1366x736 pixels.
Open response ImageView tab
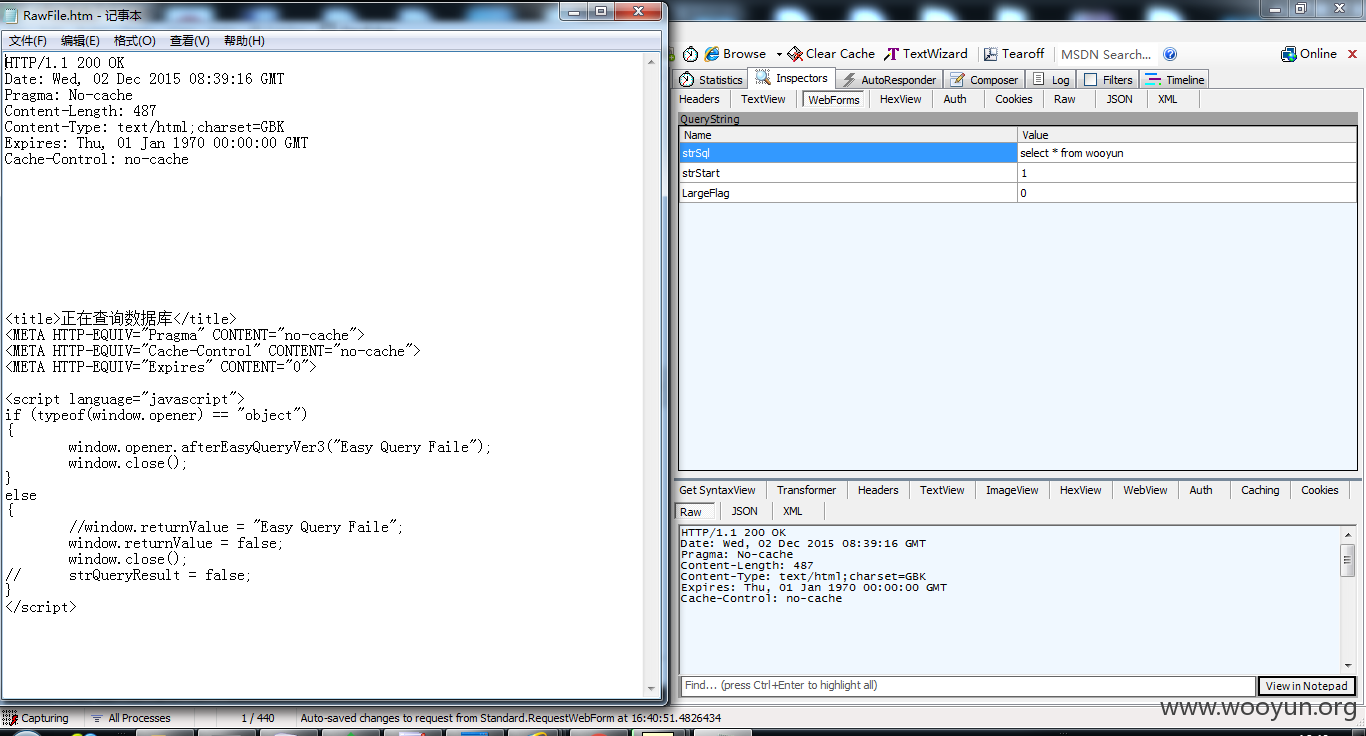pyautogui.click(x=1012, y=490)
